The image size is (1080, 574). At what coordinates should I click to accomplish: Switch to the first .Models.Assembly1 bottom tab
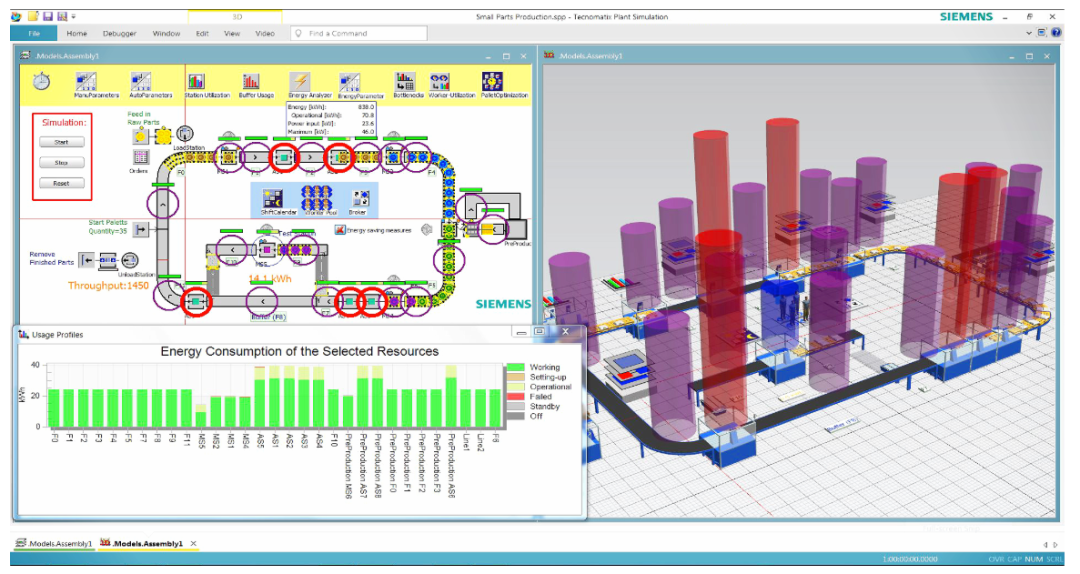54,544
